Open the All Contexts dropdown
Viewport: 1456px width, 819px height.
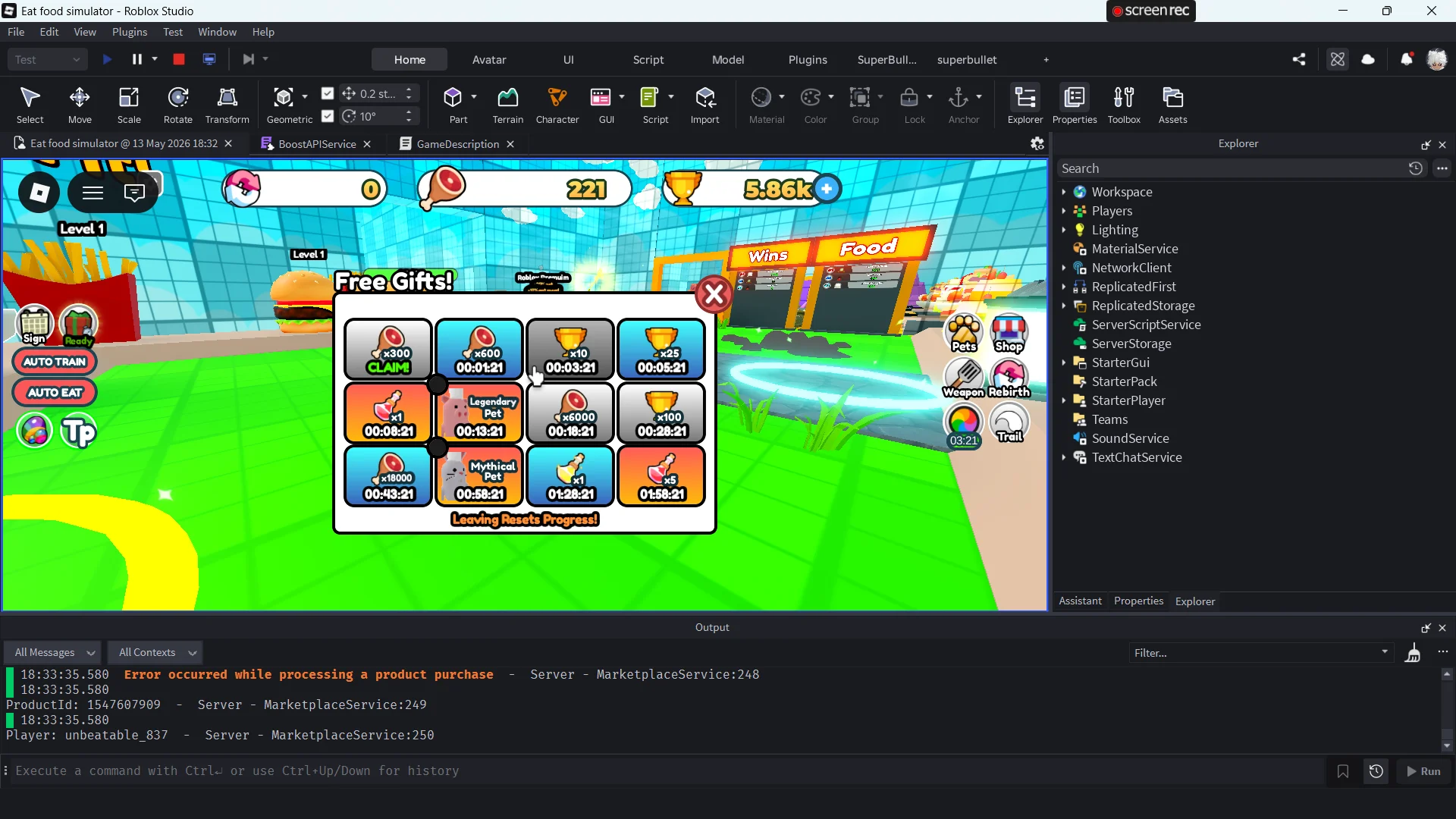pyautogui.click(x=155, y=652)
